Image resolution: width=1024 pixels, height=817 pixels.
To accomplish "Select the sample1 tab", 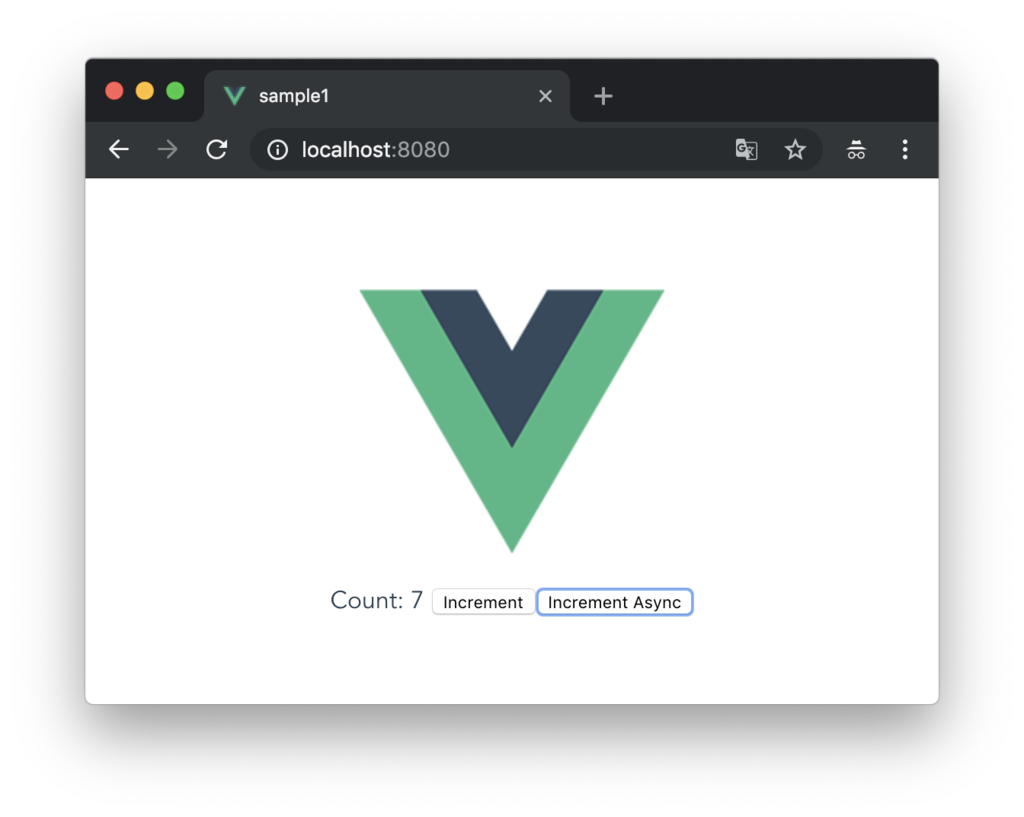I will [387, 96].
